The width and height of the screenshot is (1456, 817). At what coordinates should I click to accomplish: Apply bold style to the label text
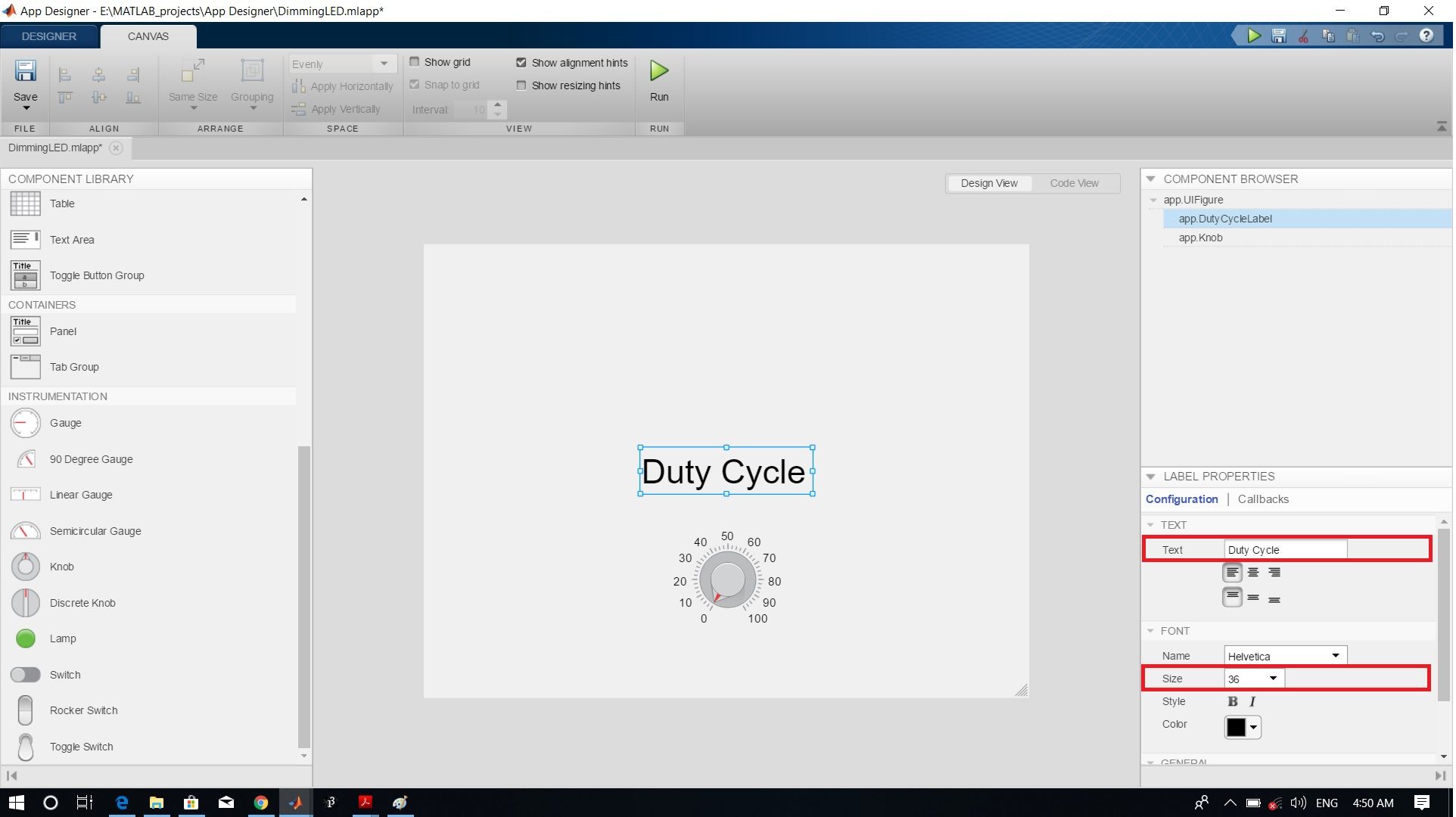click(x=1232, y=701)
